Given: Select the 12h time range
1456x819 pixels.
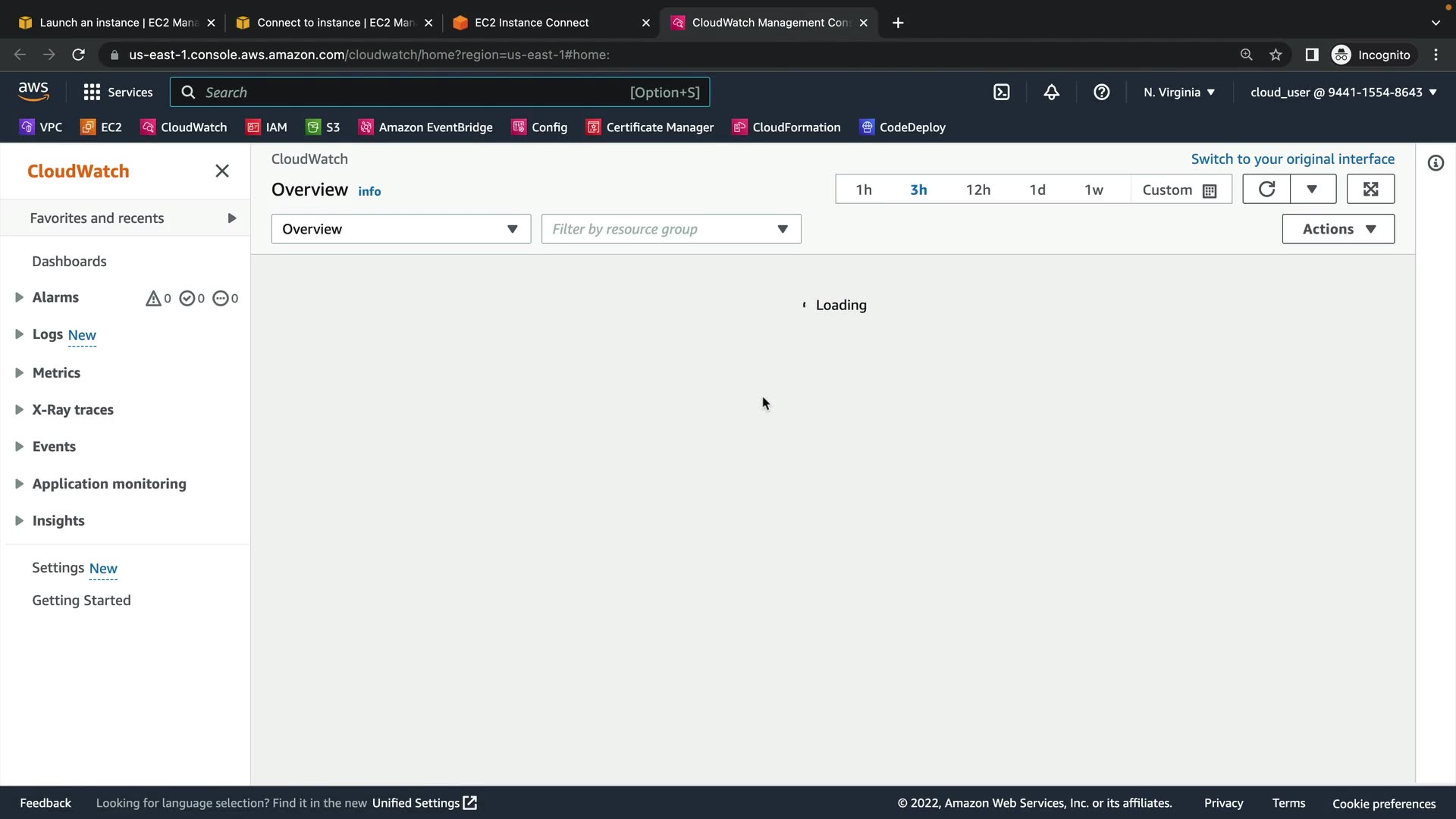Looking at the screenshot, I should [977, 190].
